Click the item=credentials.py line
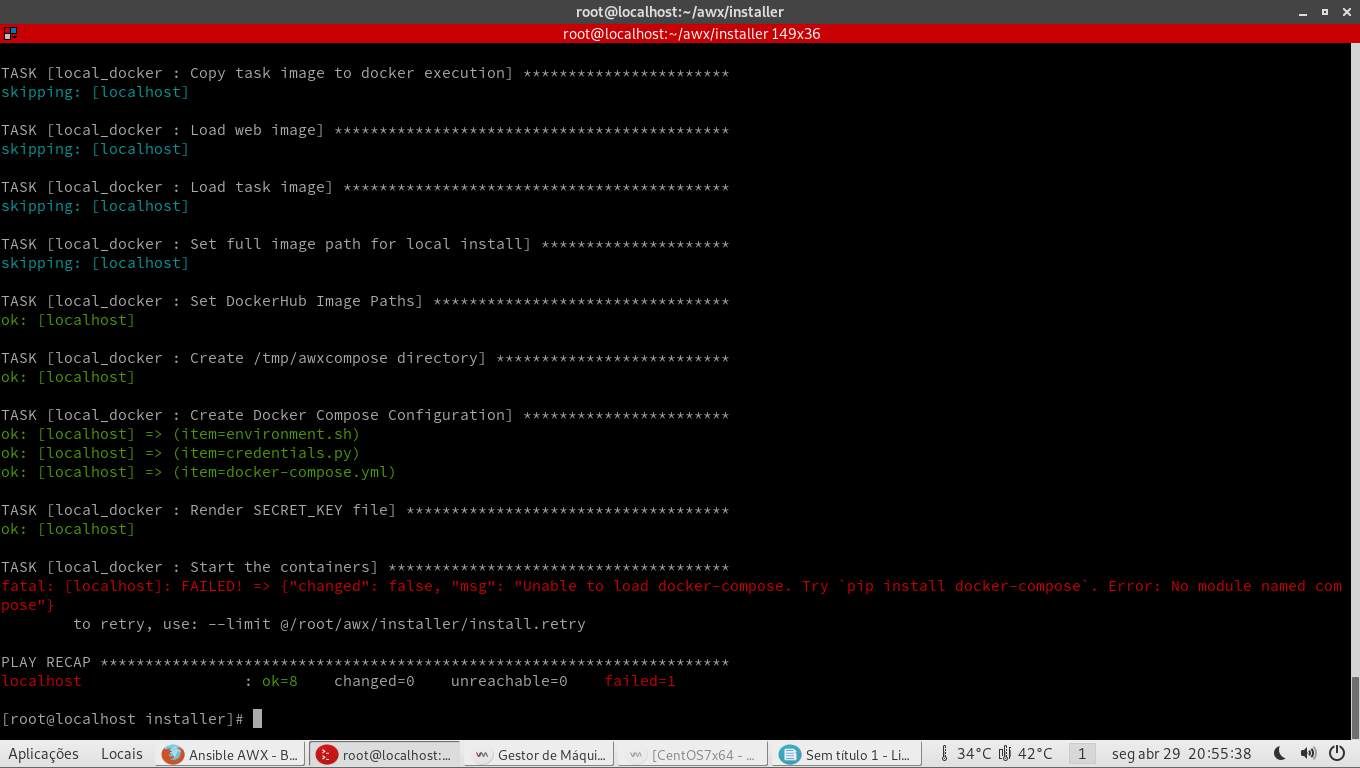Screen dimensions: 1360x768 tap(180, 453)
